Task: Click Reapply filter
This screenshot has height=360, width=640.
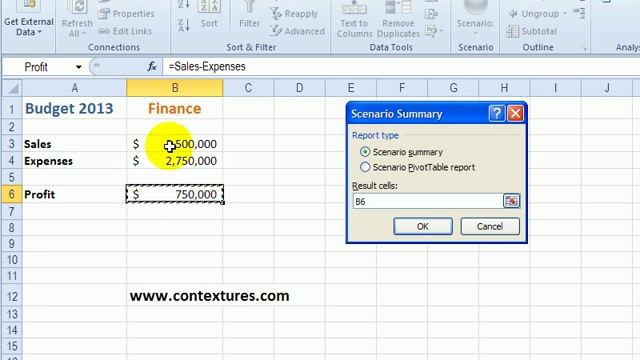Action: click(x=294, y=14)
